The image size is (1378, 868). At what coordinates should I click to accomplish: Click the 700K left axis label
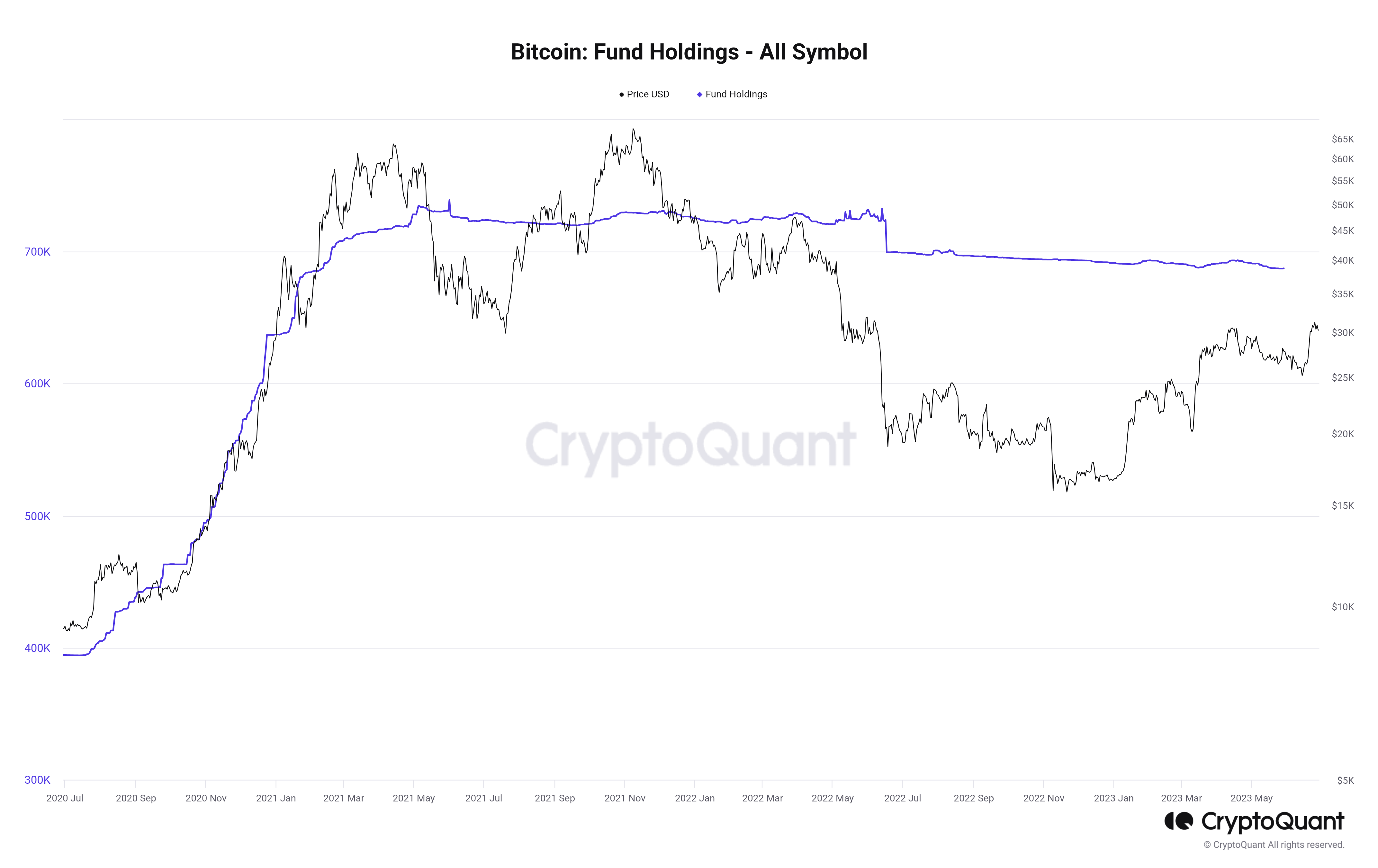pos(37,252)
